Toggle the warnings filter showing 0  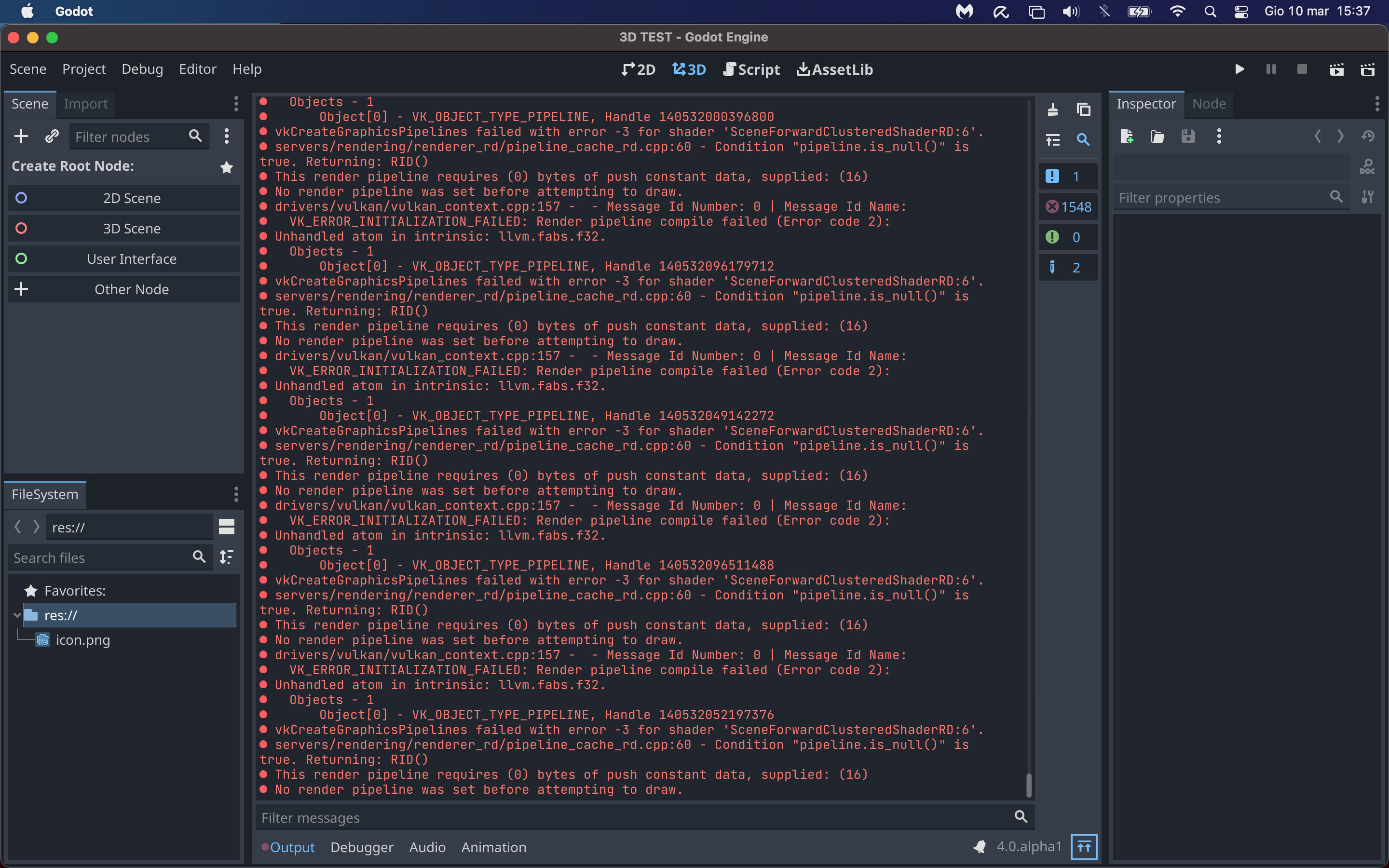tap(1068, 236)
